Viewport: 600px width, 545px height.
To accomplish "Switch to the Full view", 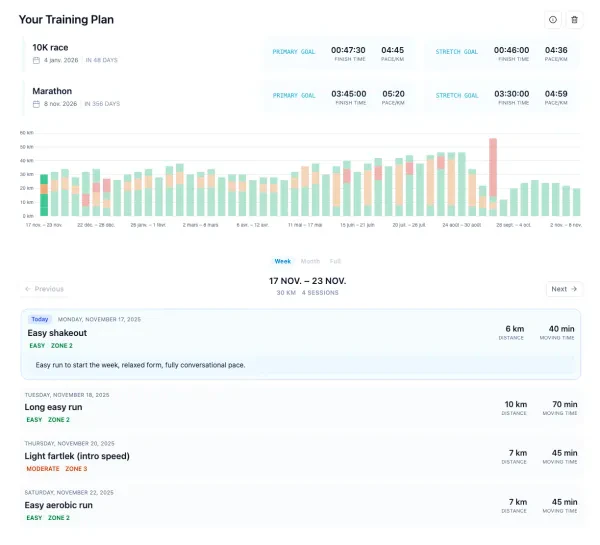I will pyautogui.click(x=333, y=261).
